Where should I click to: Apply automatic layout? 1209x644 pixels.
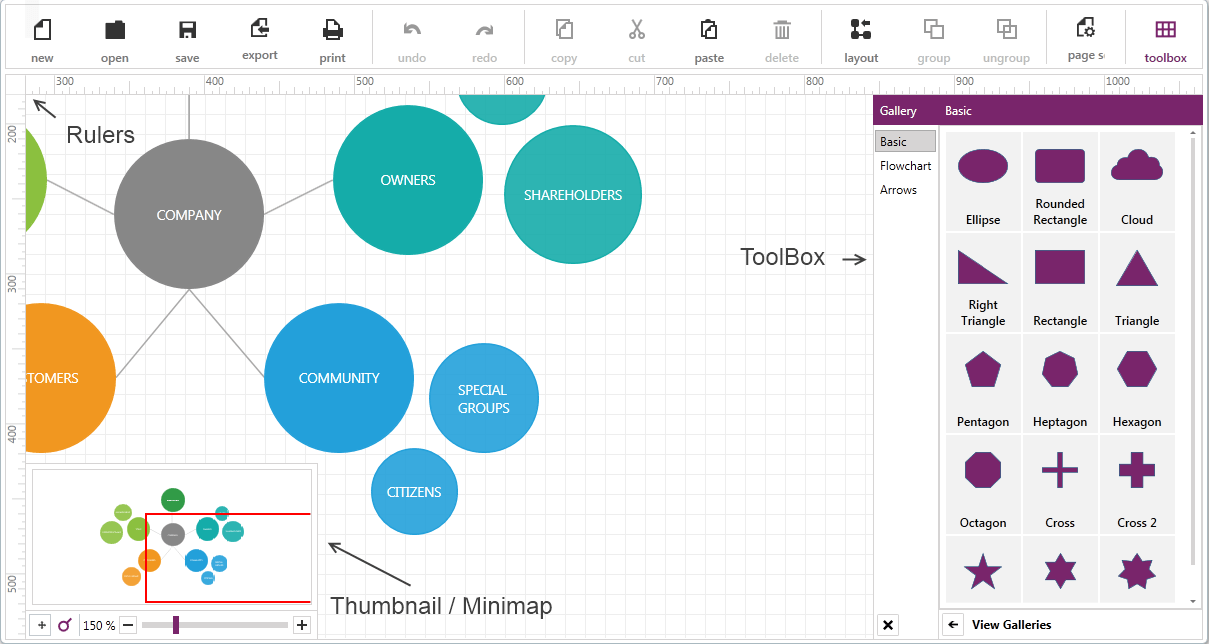[861, 30]
